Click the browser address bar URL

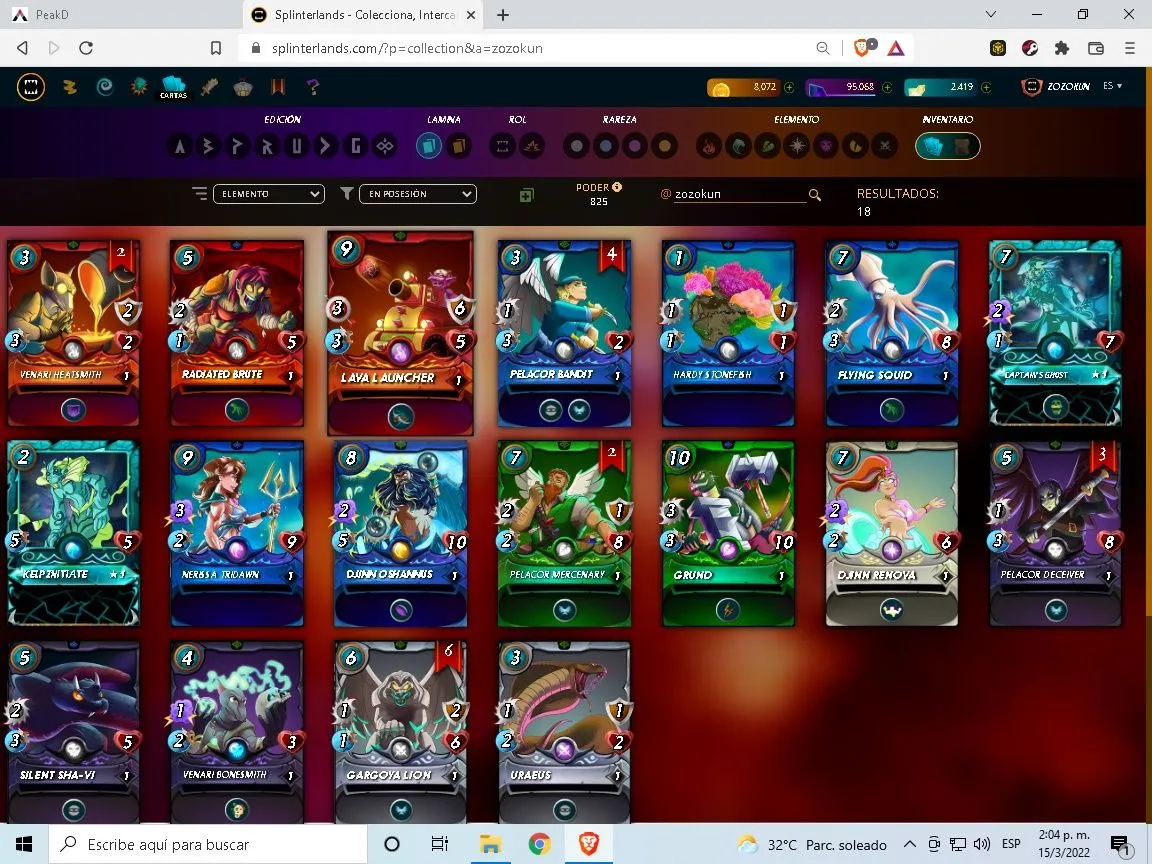[x=407, y=48]
